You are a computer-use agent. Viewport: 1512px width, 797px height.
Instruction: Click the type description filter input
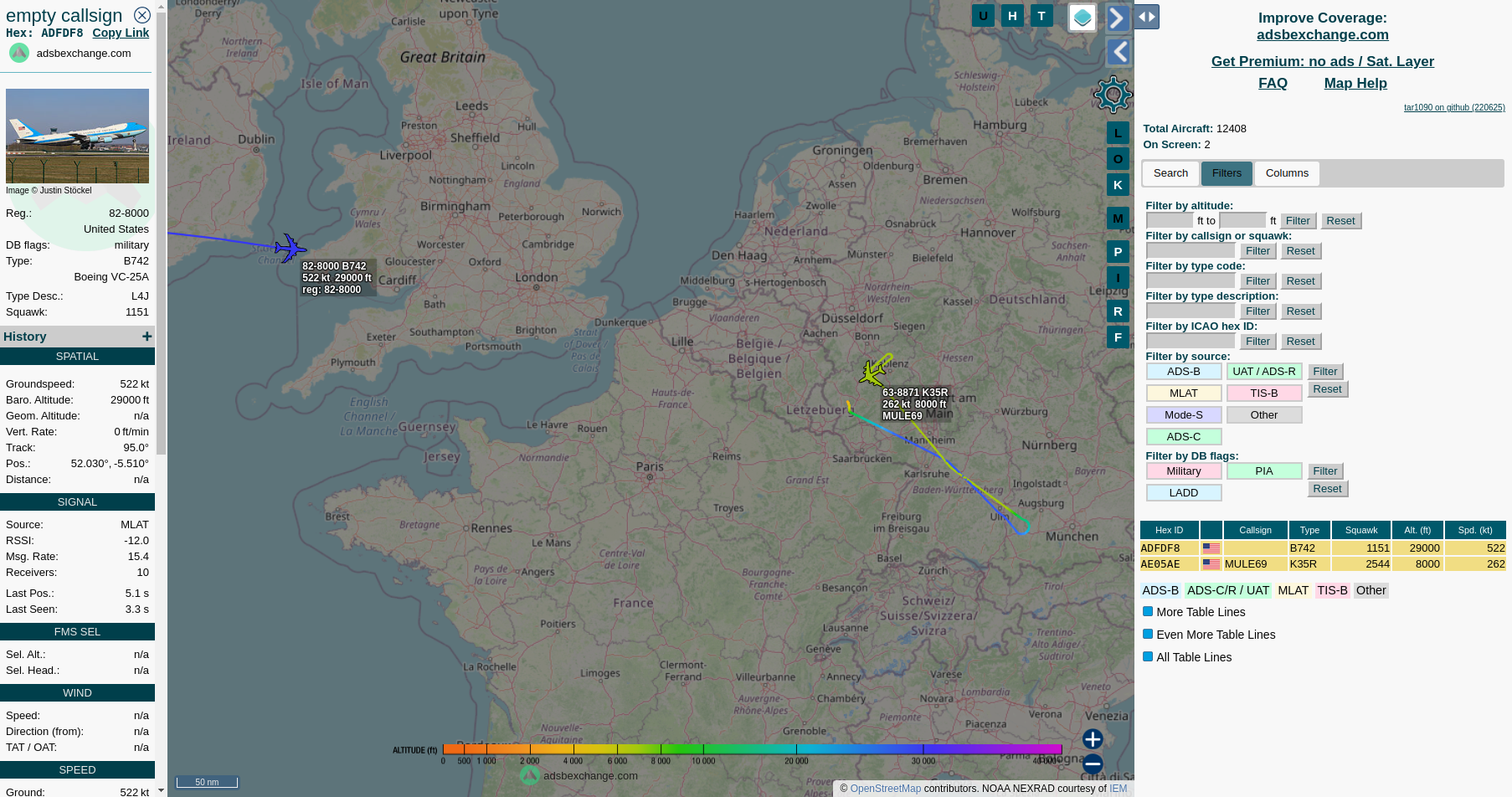[1191, 311]
